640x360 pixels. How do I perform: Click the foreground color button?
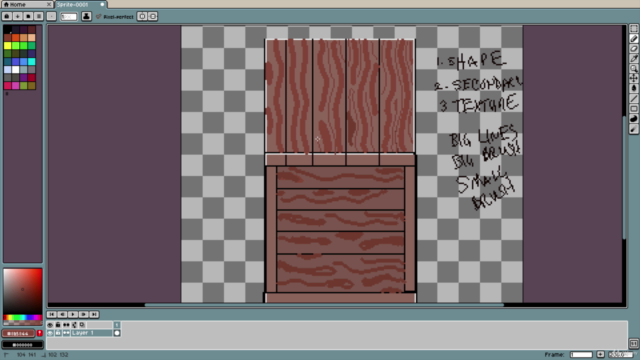tap(18, 334)
